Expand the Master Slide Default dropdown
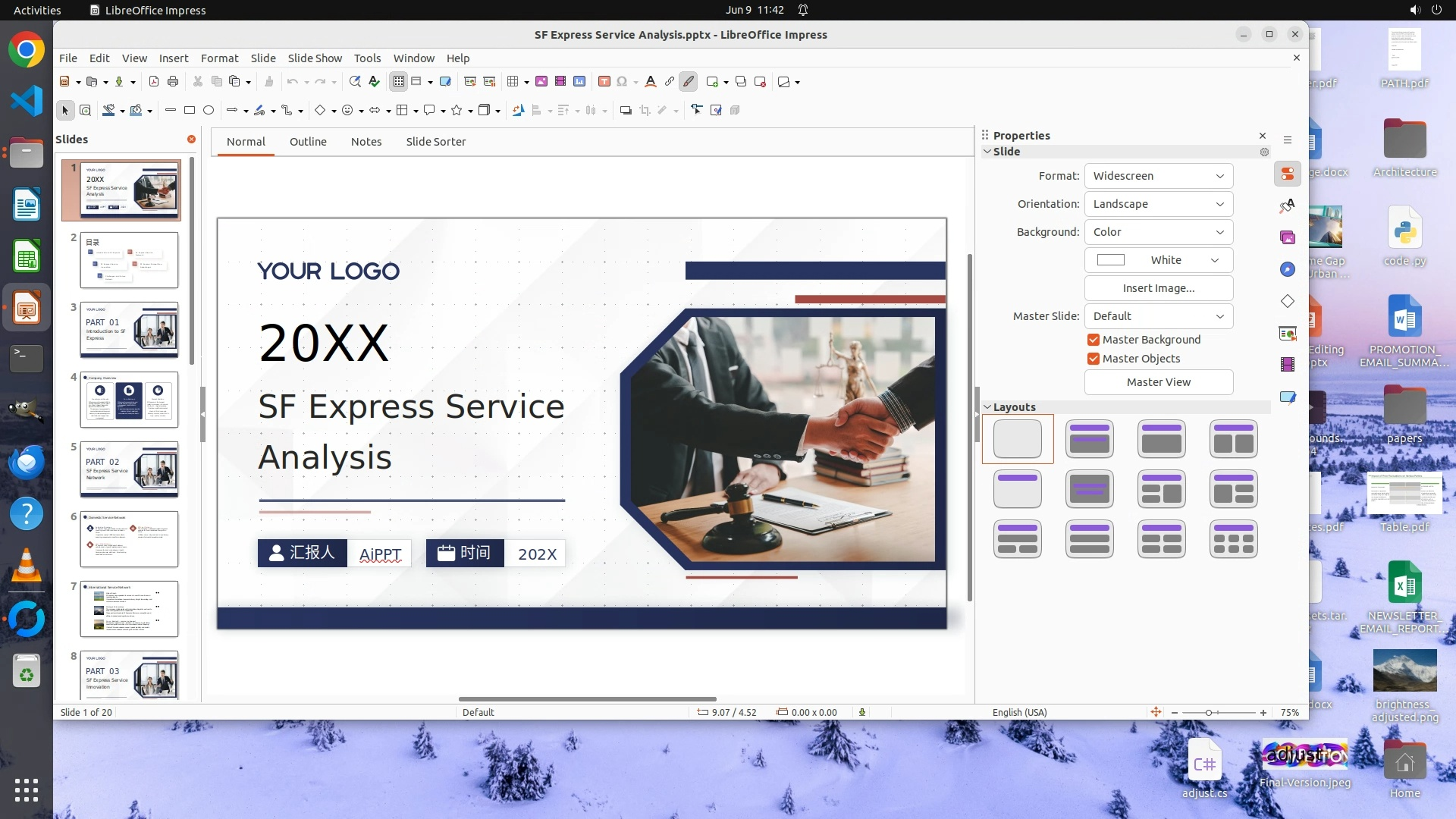 1158,316
